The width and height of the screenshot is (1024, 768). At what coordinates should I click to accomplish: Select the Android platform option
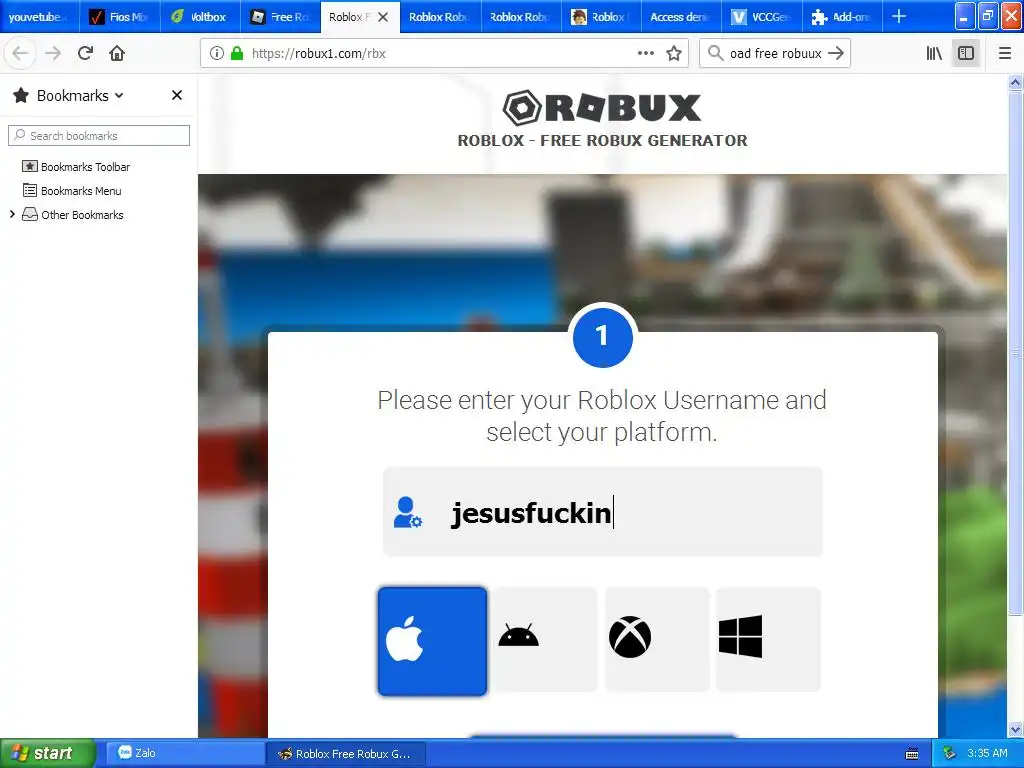point(545,639)
